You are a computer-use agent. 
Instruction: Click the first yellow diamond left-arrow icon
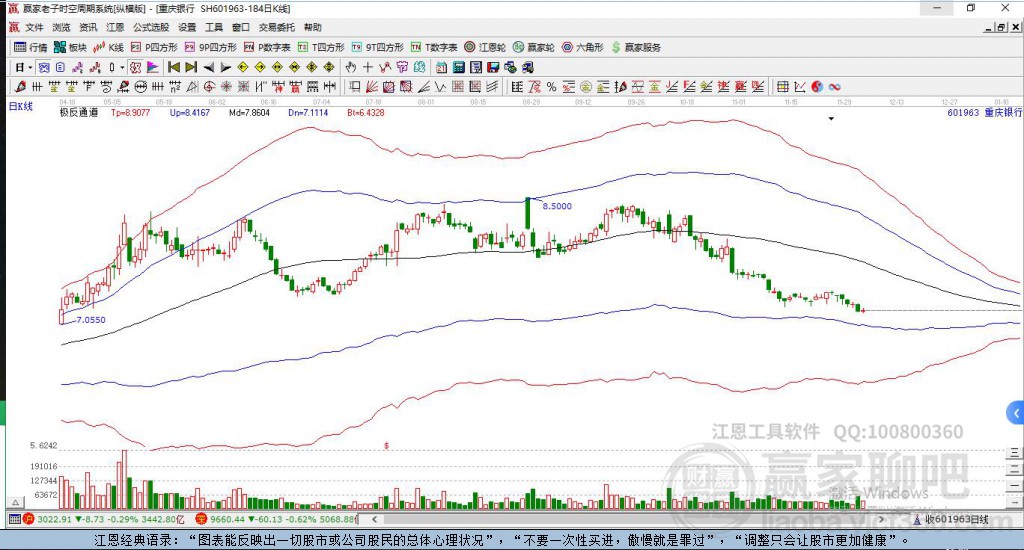point(243,67)
